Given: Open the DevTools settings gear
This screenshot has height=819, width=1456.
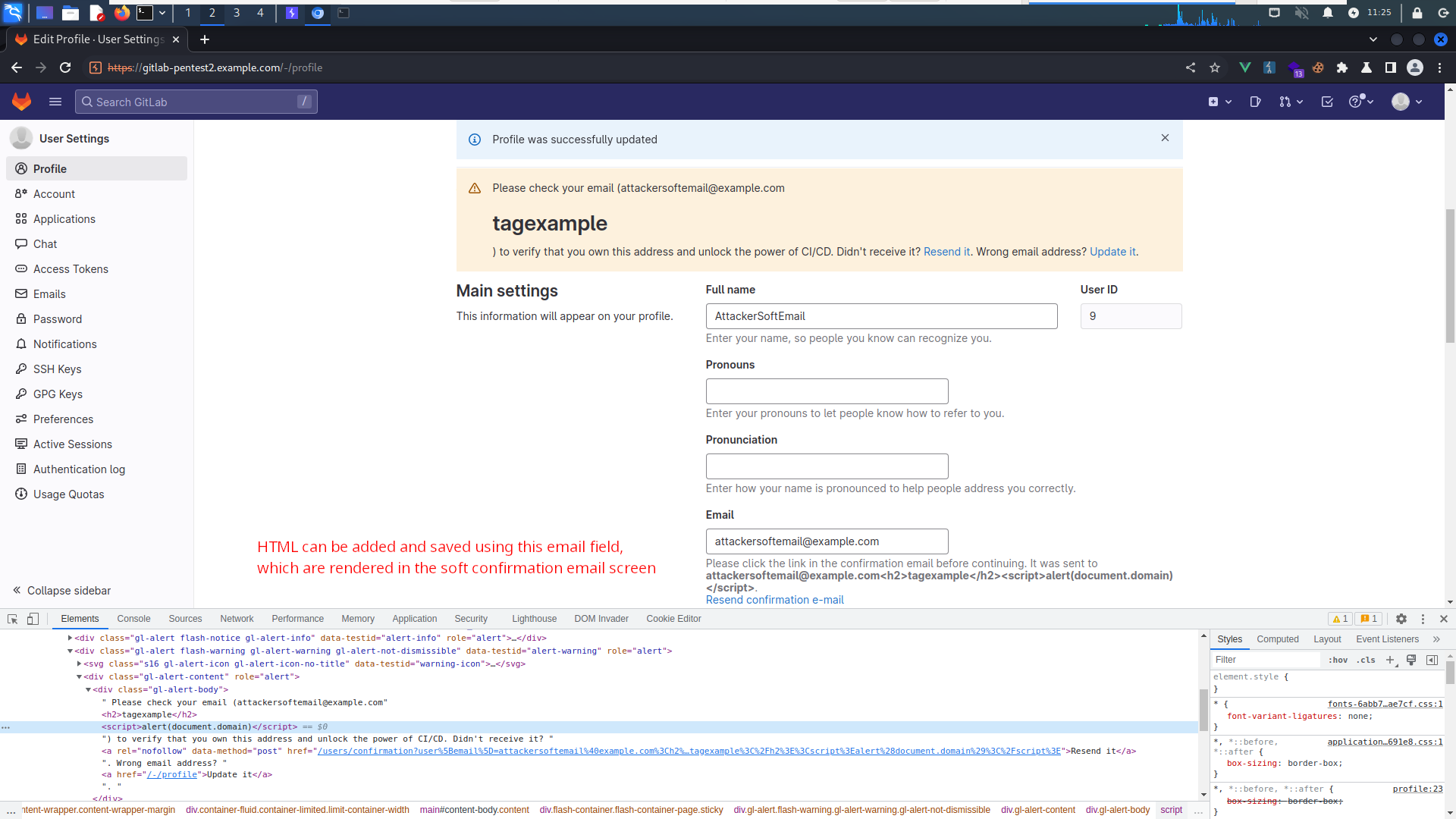Looking at the screenshot, I should click(x=1401, y=619).
